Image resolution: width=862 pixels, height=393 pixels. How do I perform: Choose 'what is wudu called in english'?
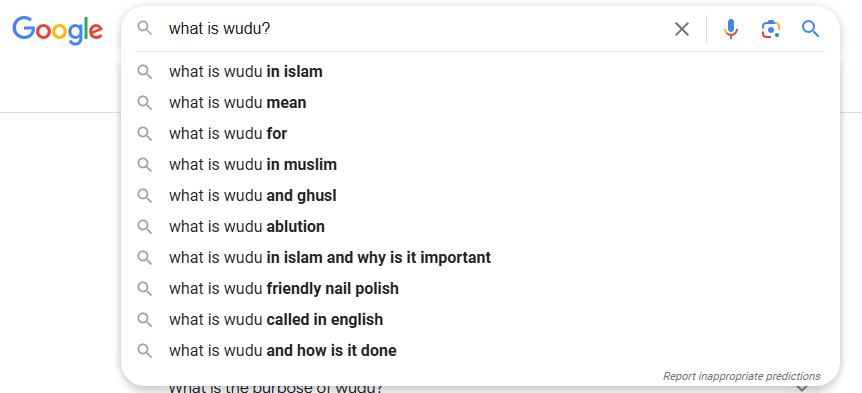pos(480,319)
